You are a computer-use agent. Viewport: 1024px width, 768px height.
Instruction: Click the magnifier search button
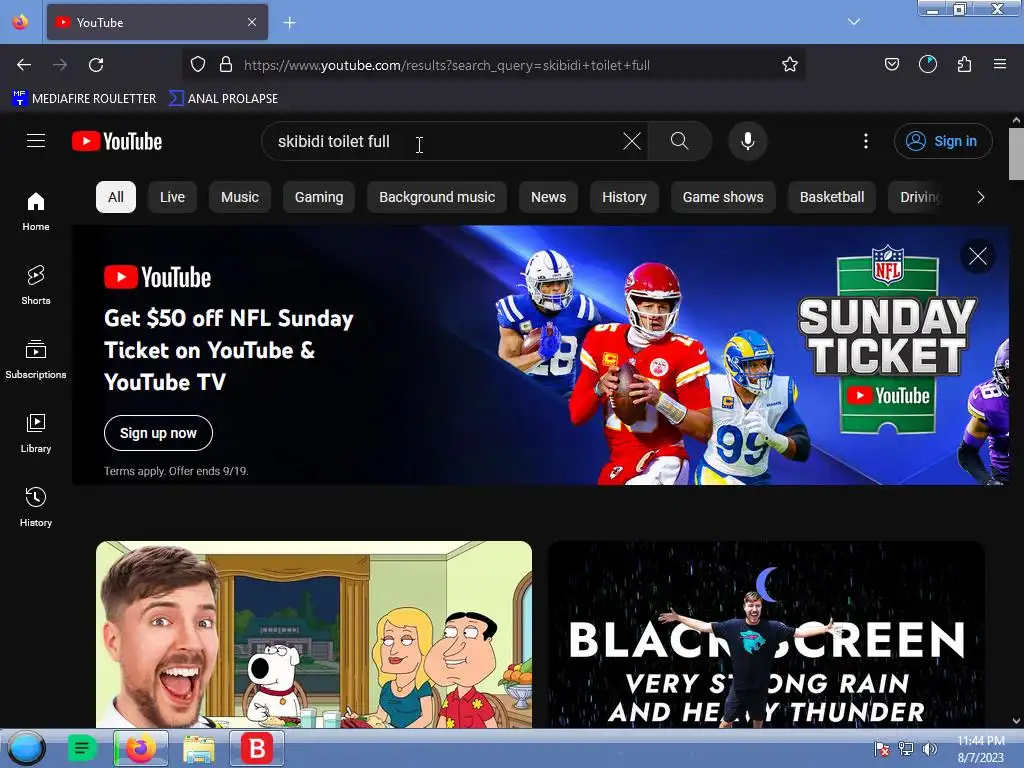679,141
